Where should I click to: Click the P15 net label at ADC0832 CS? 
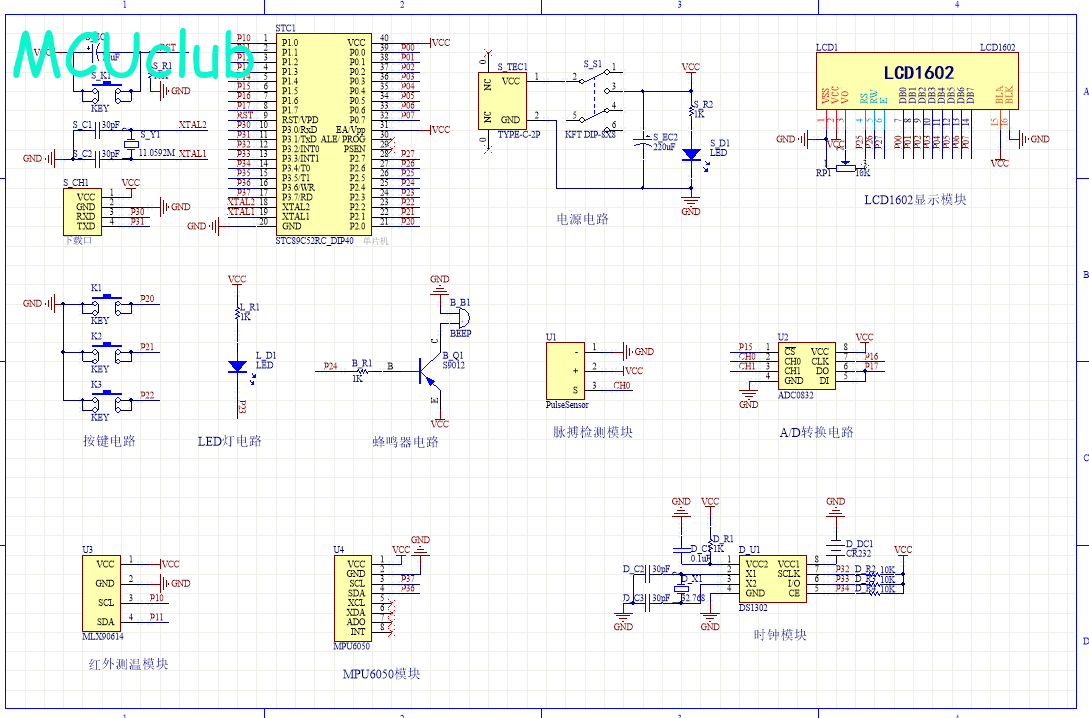(745, 347)
